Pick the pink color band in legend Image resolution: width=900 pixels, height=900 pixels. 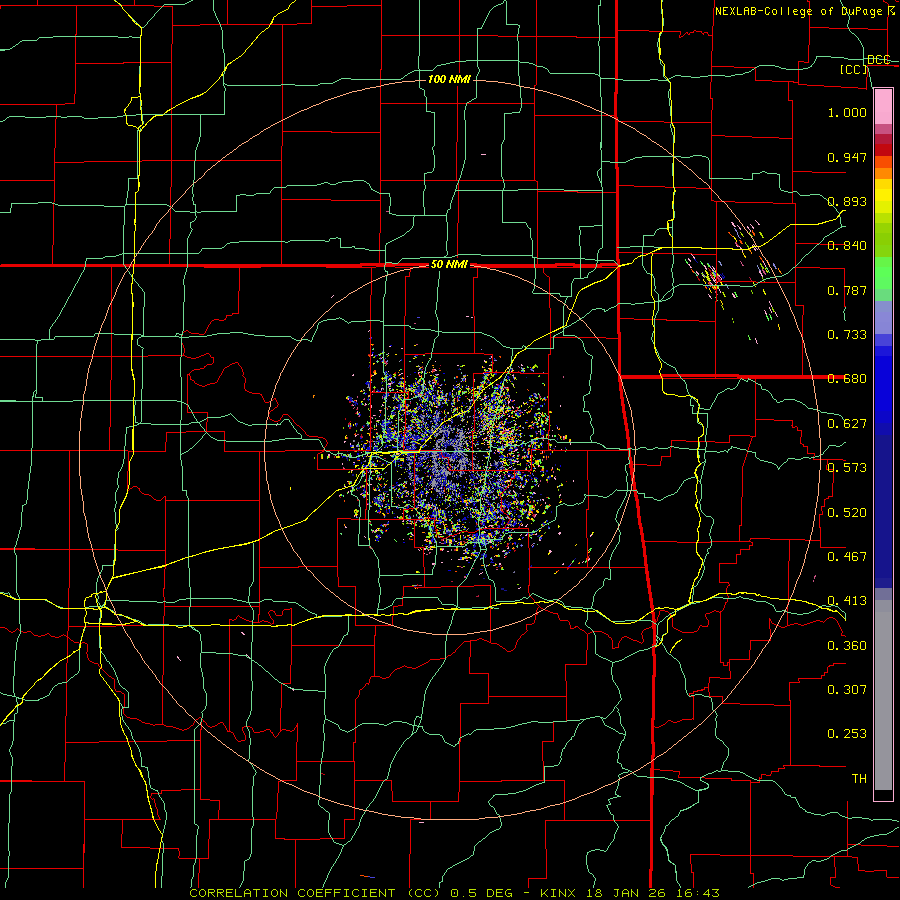coord(883,106)
